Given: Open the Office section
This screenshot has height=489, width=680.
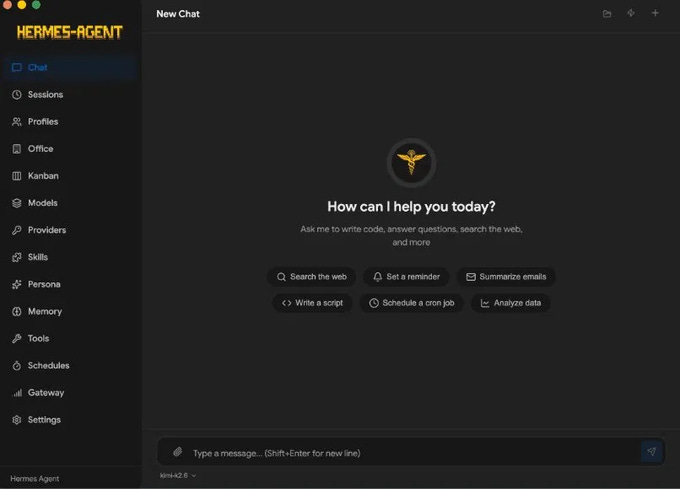Looking at the screenshot, I should tap(70, 149).
